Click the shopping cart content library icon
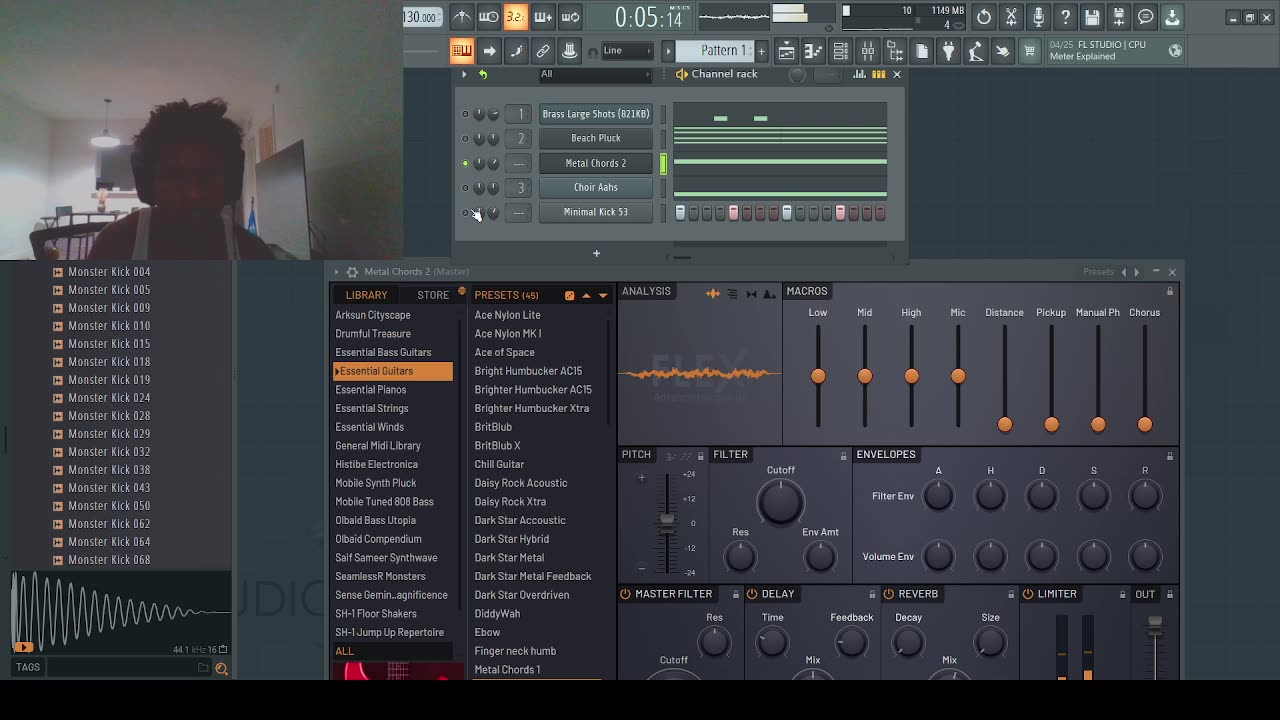Screen dimensions: 1280x720 (x=1029, y=51)
